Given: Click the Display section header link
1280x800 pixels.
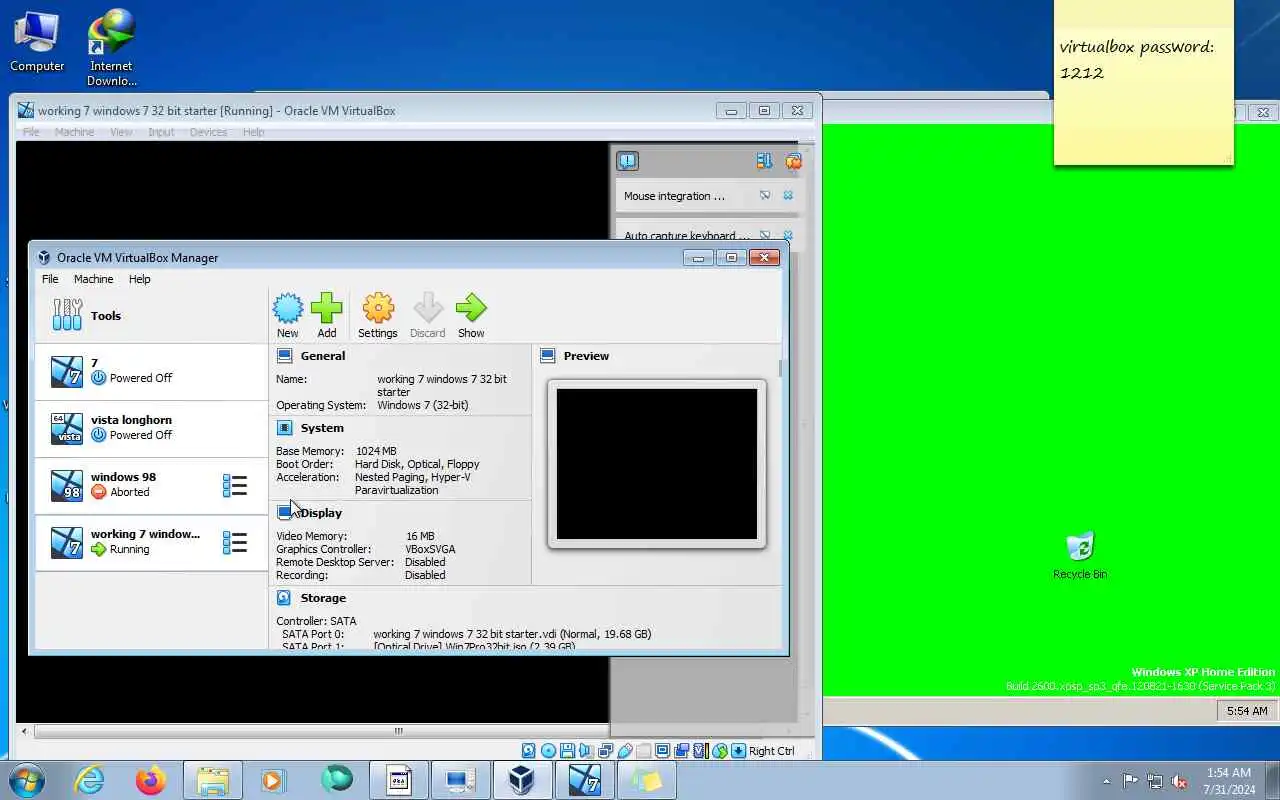Looking at the screenshot, I should (321, 513).
